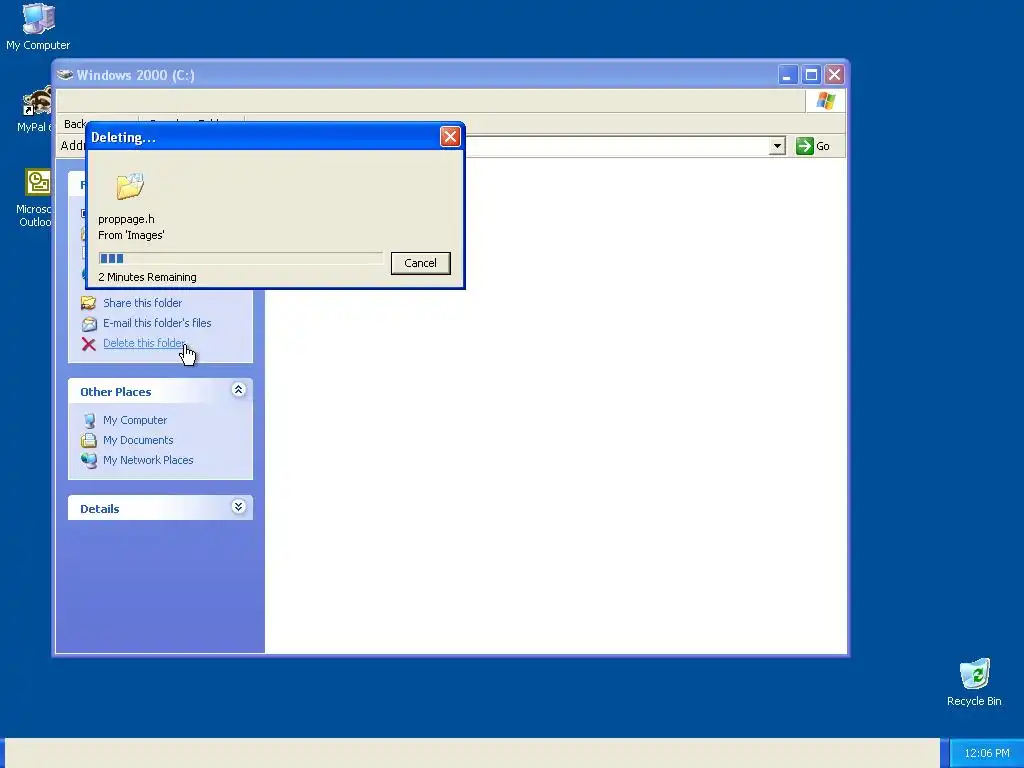Click the e-mail envelope icon
Image resolution: width=1024 pixels, height=768 pixels.
89,324
